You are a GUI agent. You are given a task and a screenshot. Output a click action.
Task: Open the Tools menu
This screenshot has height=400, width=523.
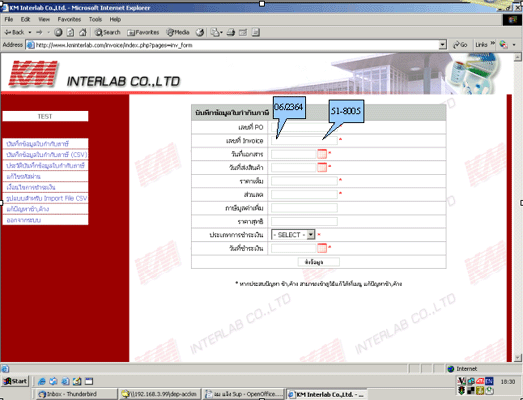[95, 19]
